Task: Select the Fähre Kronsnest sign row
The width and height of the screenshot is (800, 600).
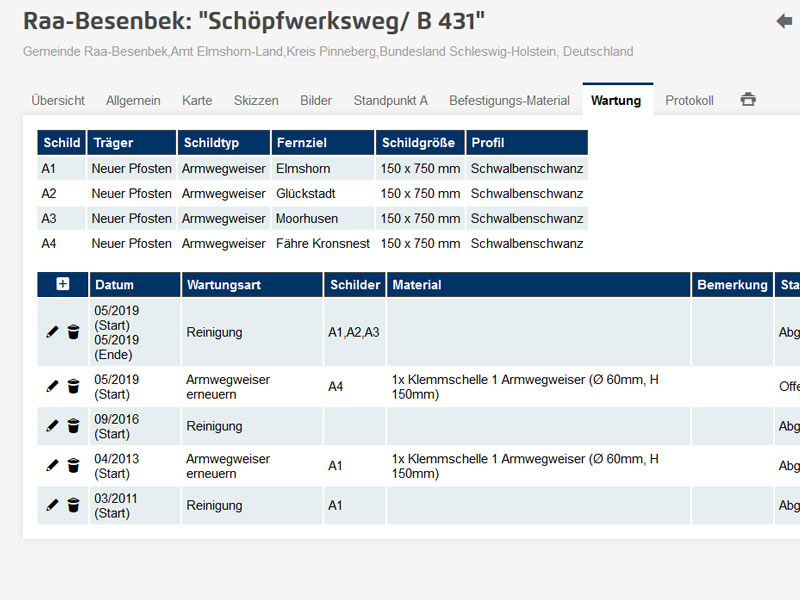Action: pyautogui.click(x=322, y=243)
